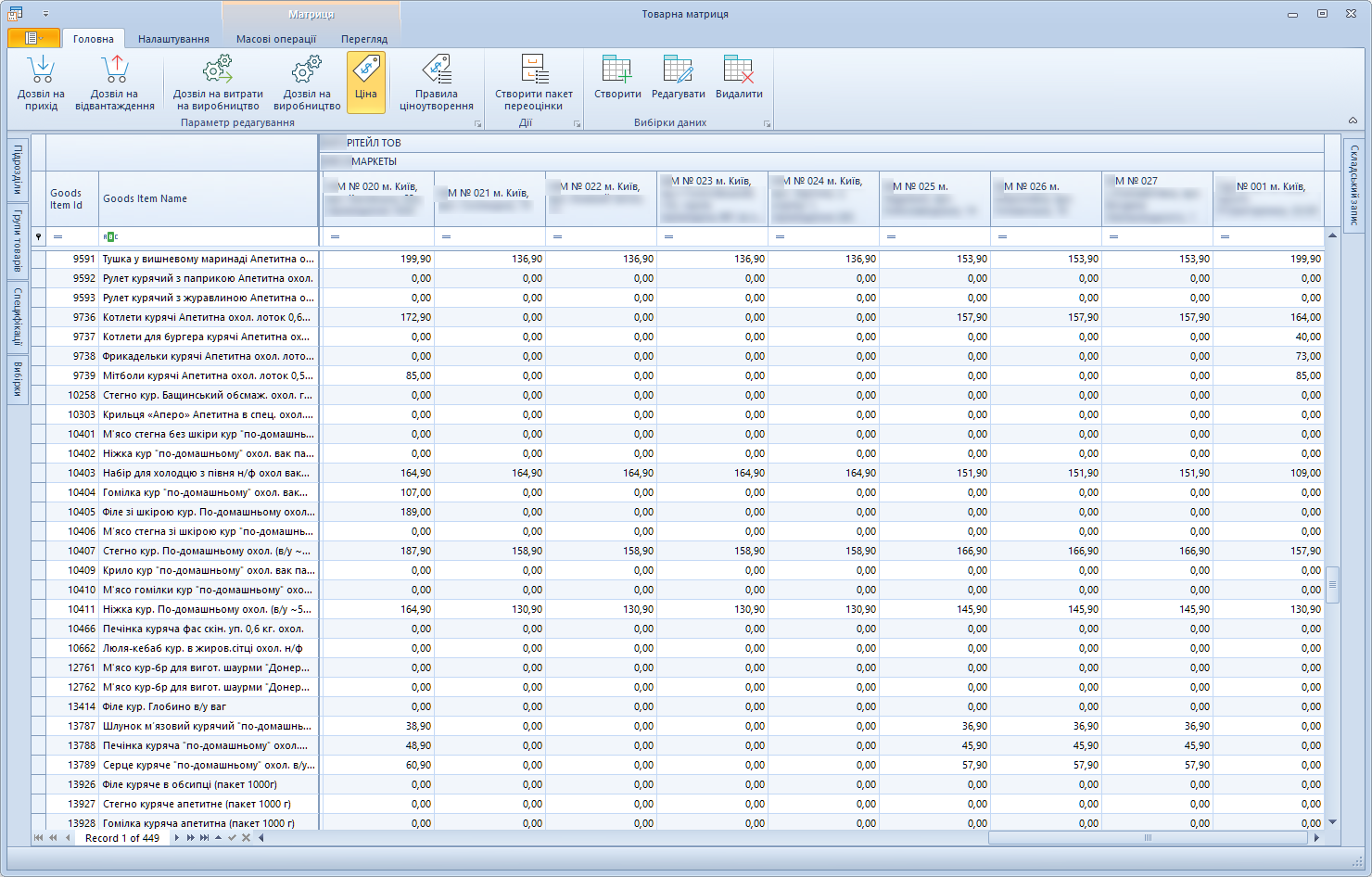Toggle the Ціна edit parameter
This screenshot has width=1372, height=877.
[x=366, y=82]
